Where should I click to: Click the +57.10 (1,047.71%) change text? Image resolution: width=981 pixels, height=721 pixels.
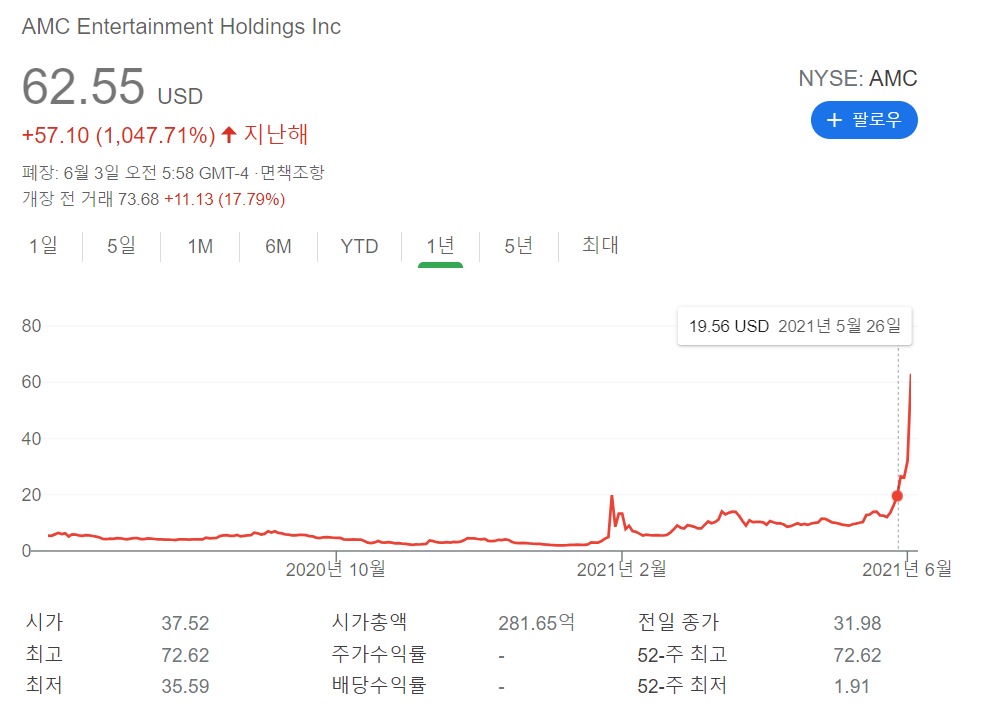pyautogui.click(x=119, y=135)
